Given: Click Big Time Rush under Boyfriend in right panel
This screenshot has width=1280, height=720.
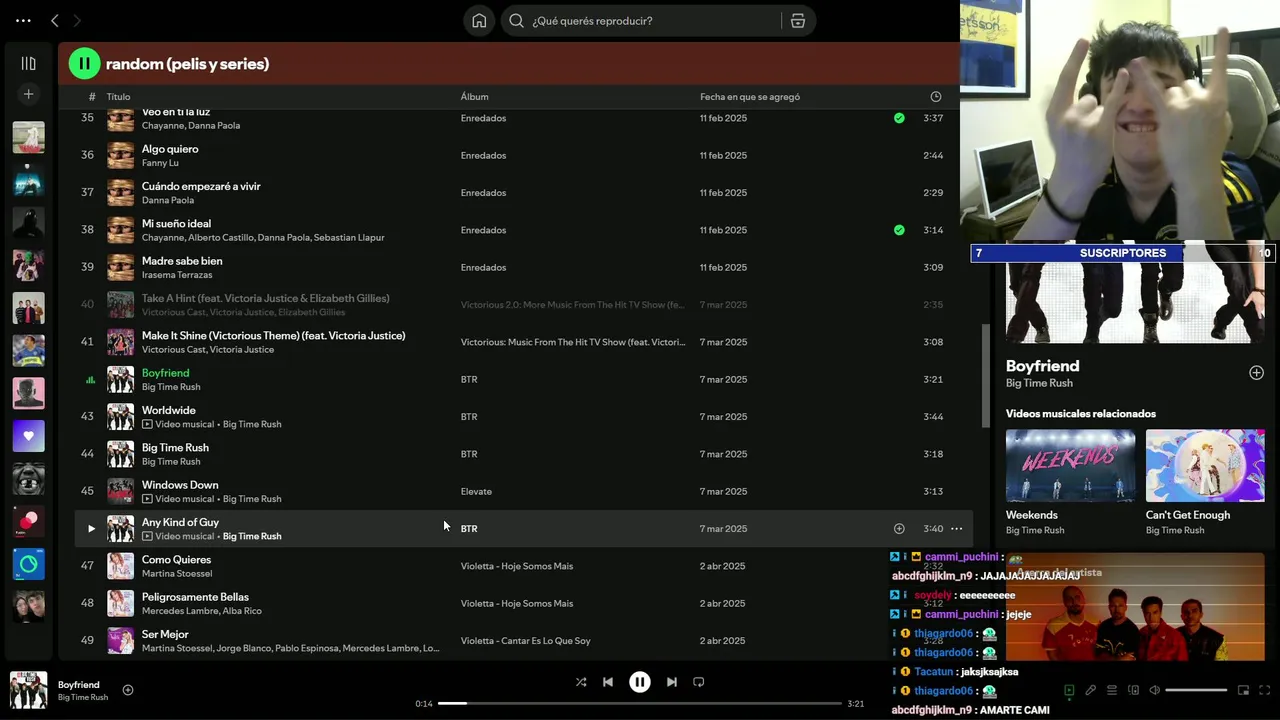Looking at the screenshot, I should tap(1039, 383).
